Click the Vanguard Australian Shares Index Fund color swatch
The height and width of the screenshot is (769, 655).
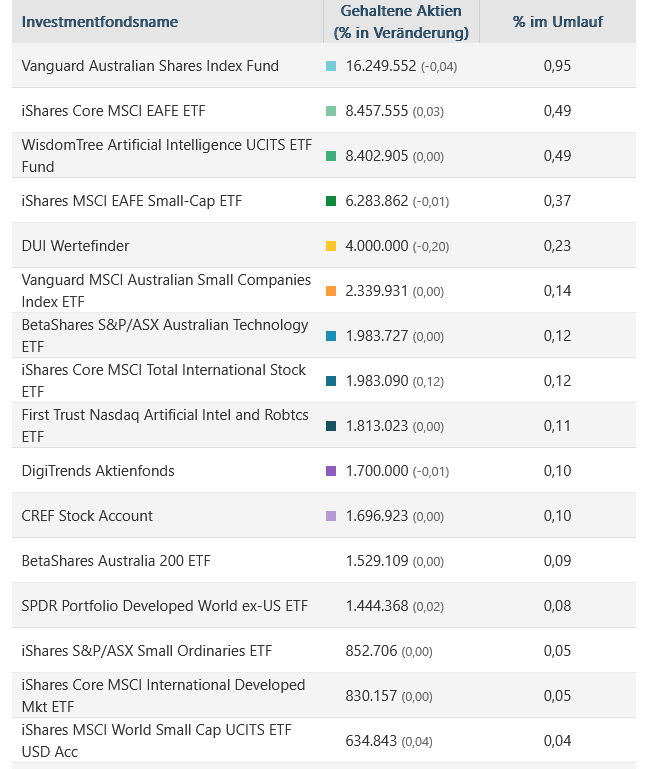pos(331,66)
